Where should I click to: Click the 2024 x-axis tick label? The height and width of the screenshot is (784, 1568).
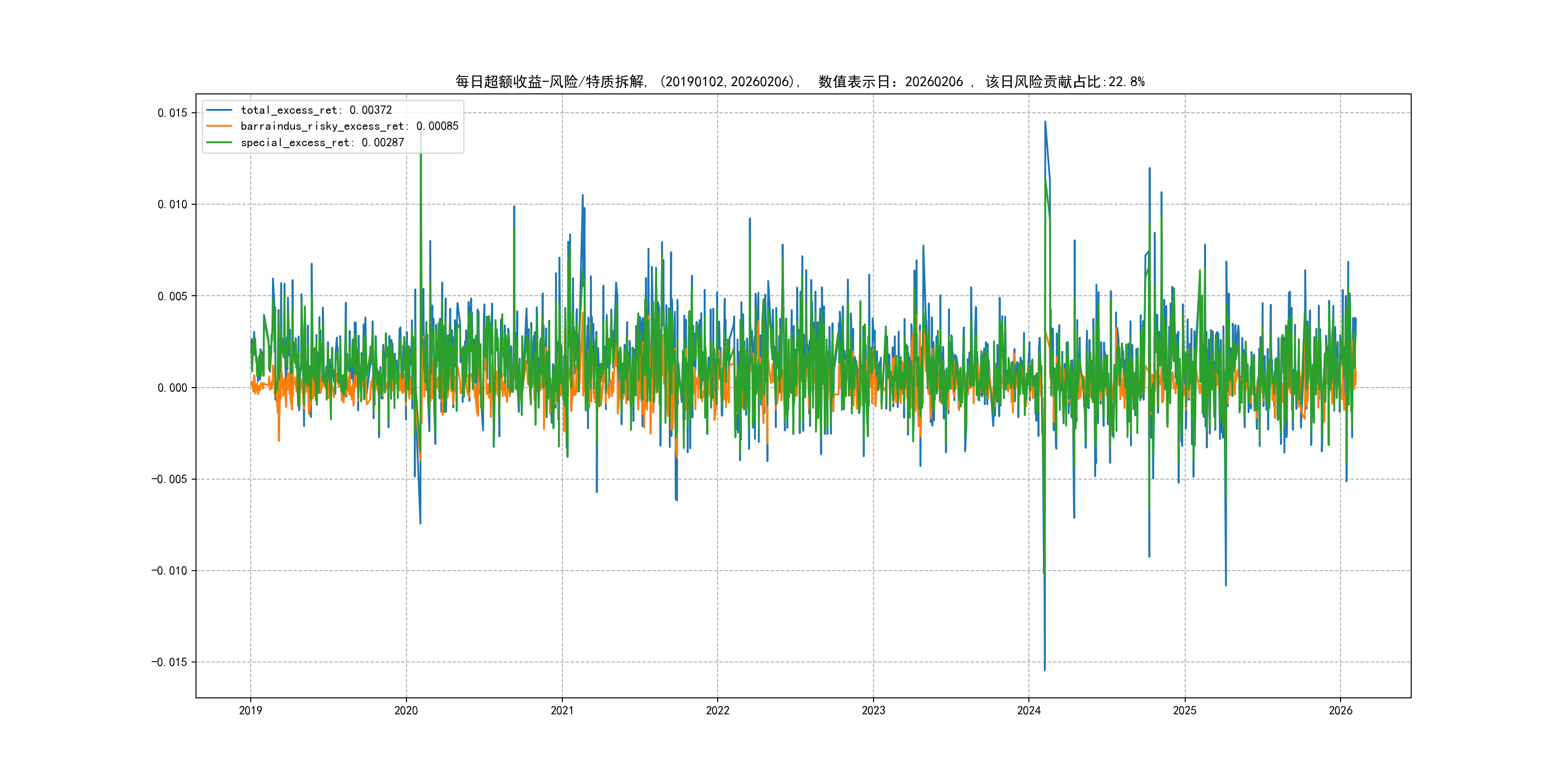pyautogui.click(x=1029, y=710)
